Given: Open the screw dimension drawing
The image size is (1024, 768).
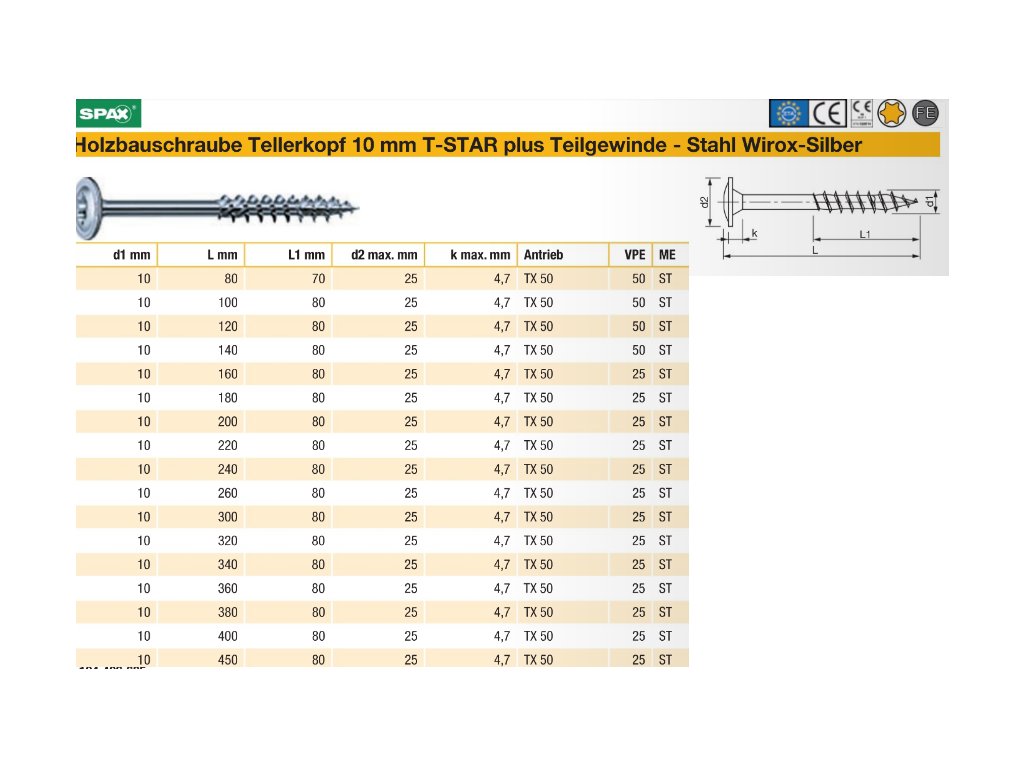Looking at the screenshot, I should click(x=820, y=217).
